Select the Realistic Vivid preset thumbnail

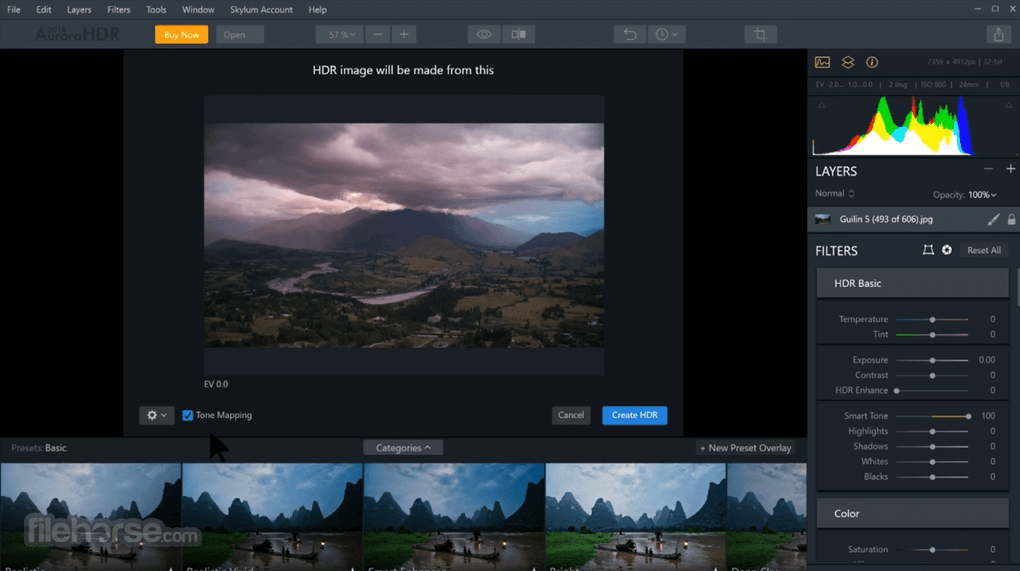(x=272, y=517)
